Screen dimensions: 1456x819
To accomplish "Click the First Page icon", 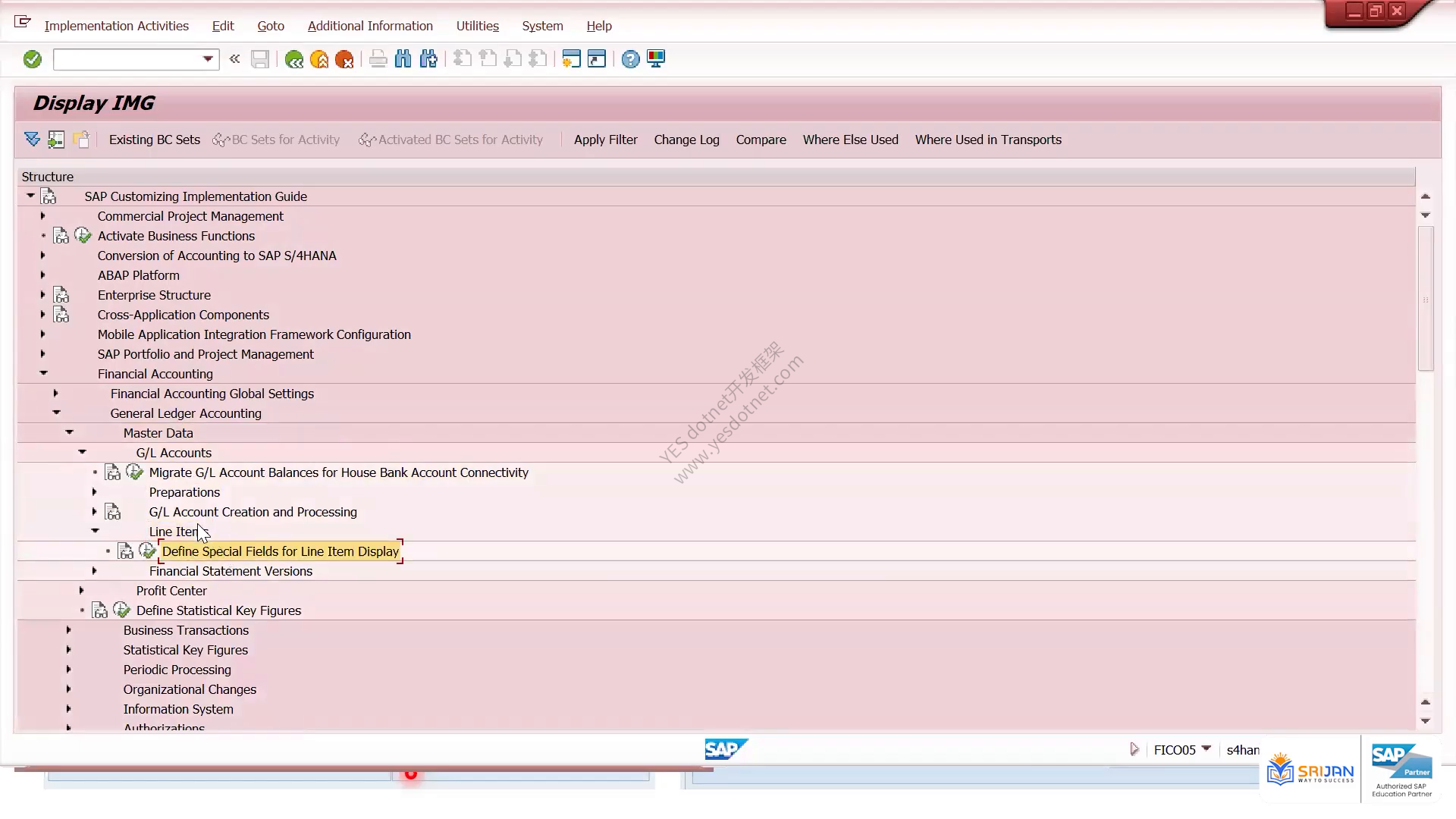I will click(x=463, y=59).
